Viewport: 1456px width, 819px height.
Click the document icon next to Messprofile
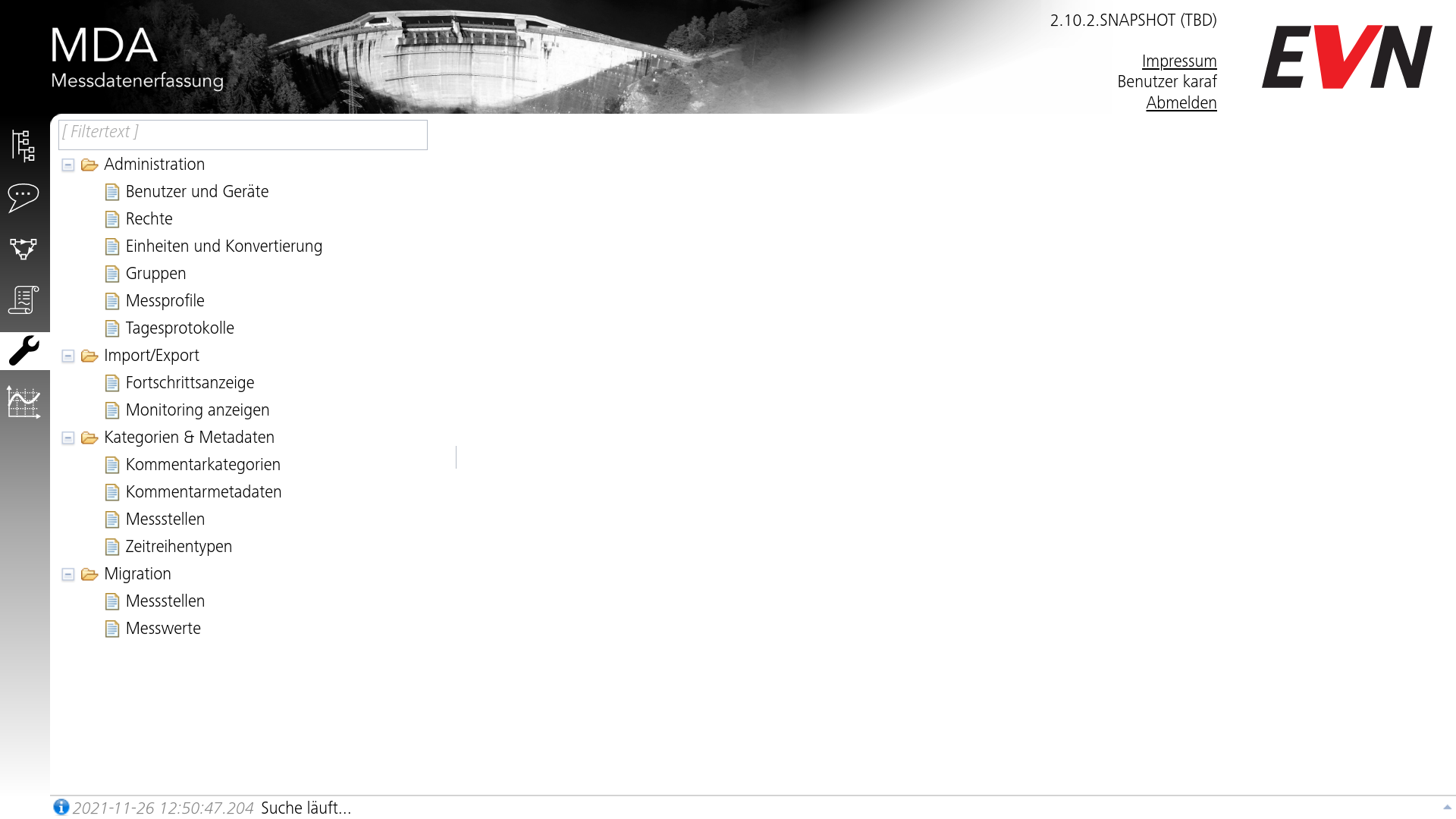pyautogui.click(x=112, y=300)
